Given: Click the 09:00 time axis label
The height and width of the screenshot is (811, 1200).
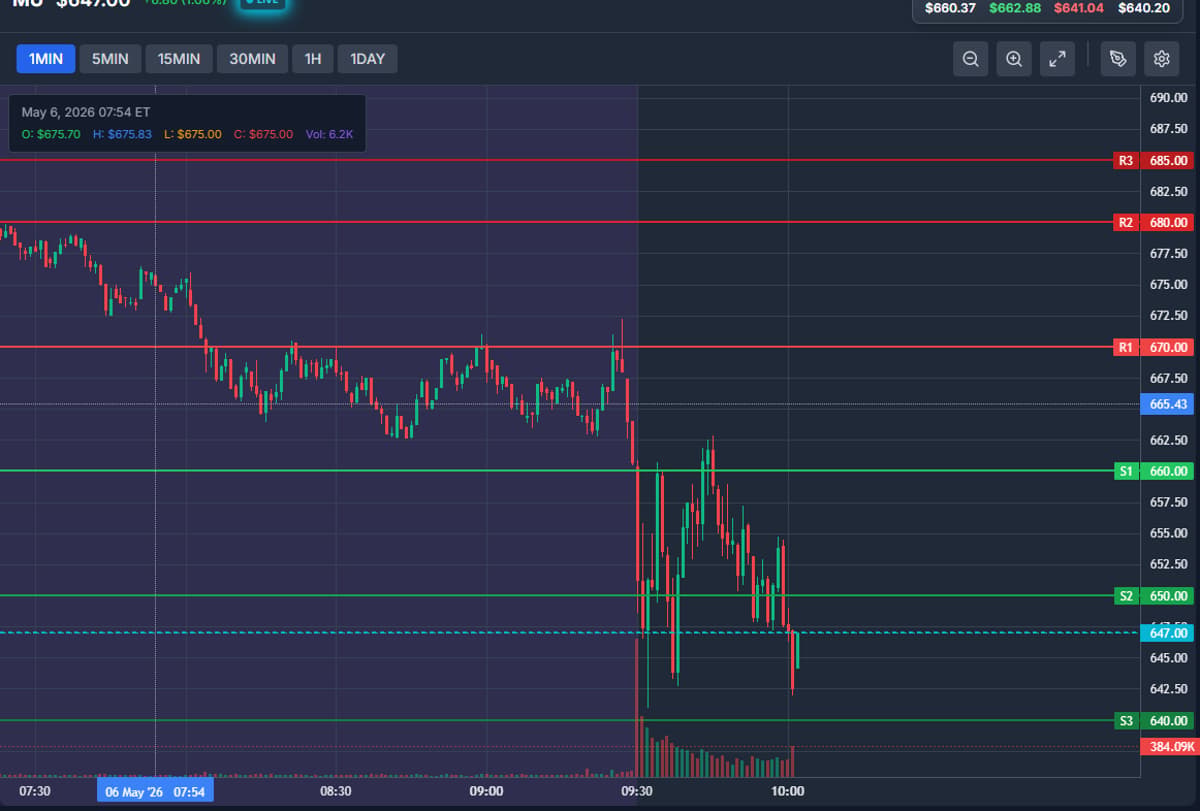Looking at the screenshot, I should [486, 791].
